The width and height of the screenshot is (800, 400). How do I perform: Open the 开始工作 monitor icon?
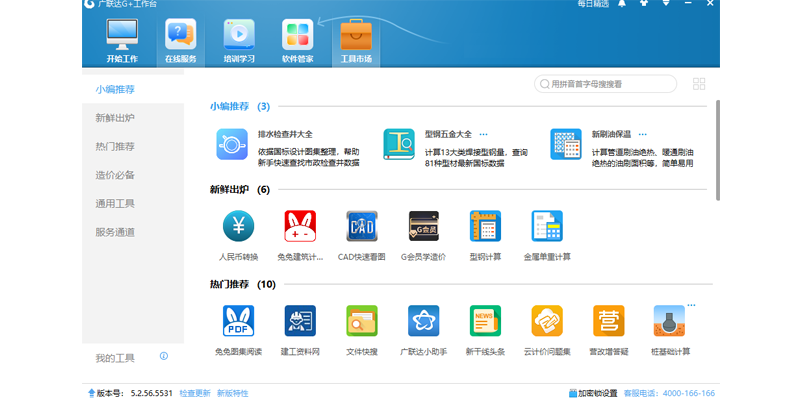[122, 34]
